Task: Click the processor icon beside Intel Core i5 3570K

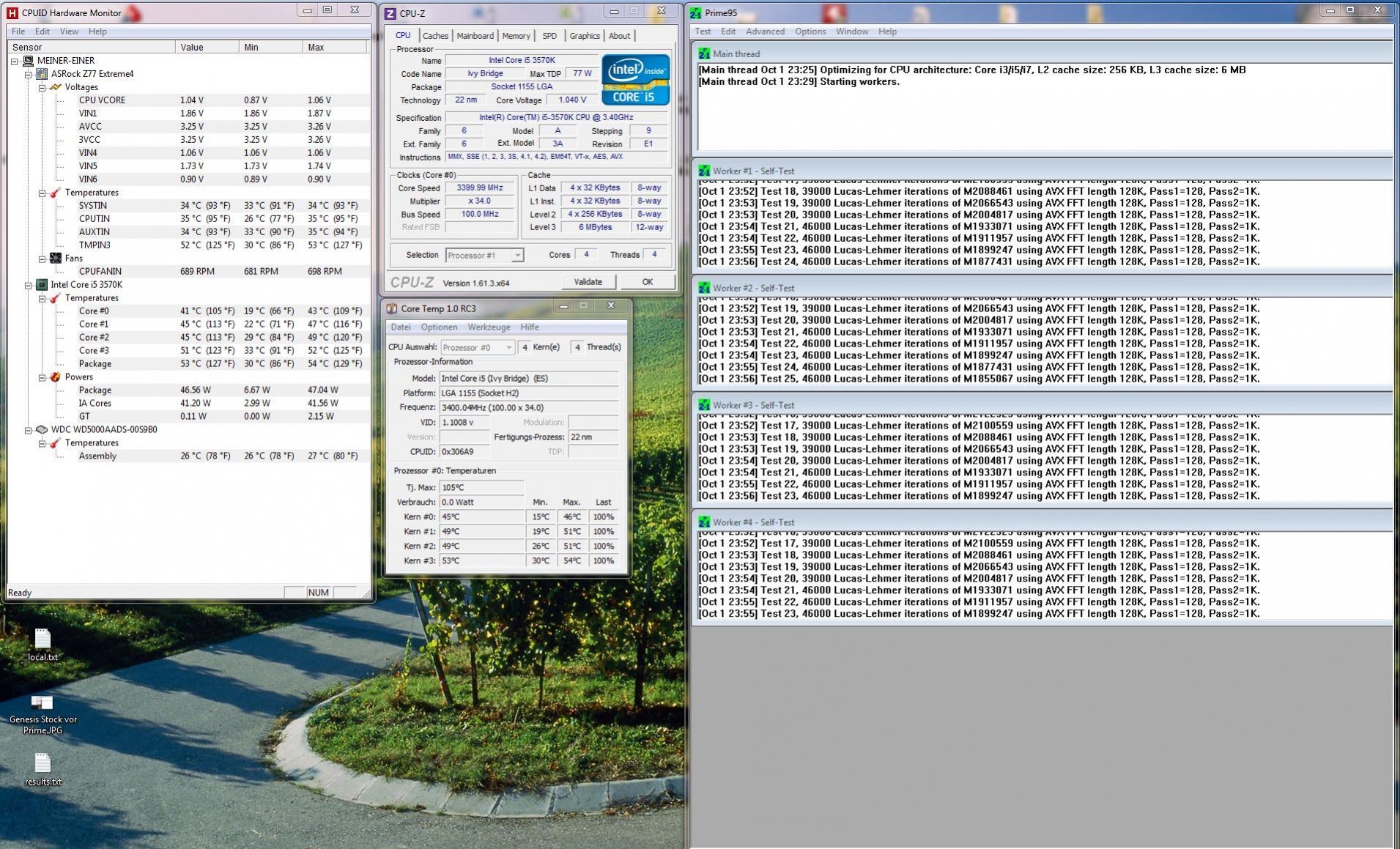Action: [x=42, y=285]
